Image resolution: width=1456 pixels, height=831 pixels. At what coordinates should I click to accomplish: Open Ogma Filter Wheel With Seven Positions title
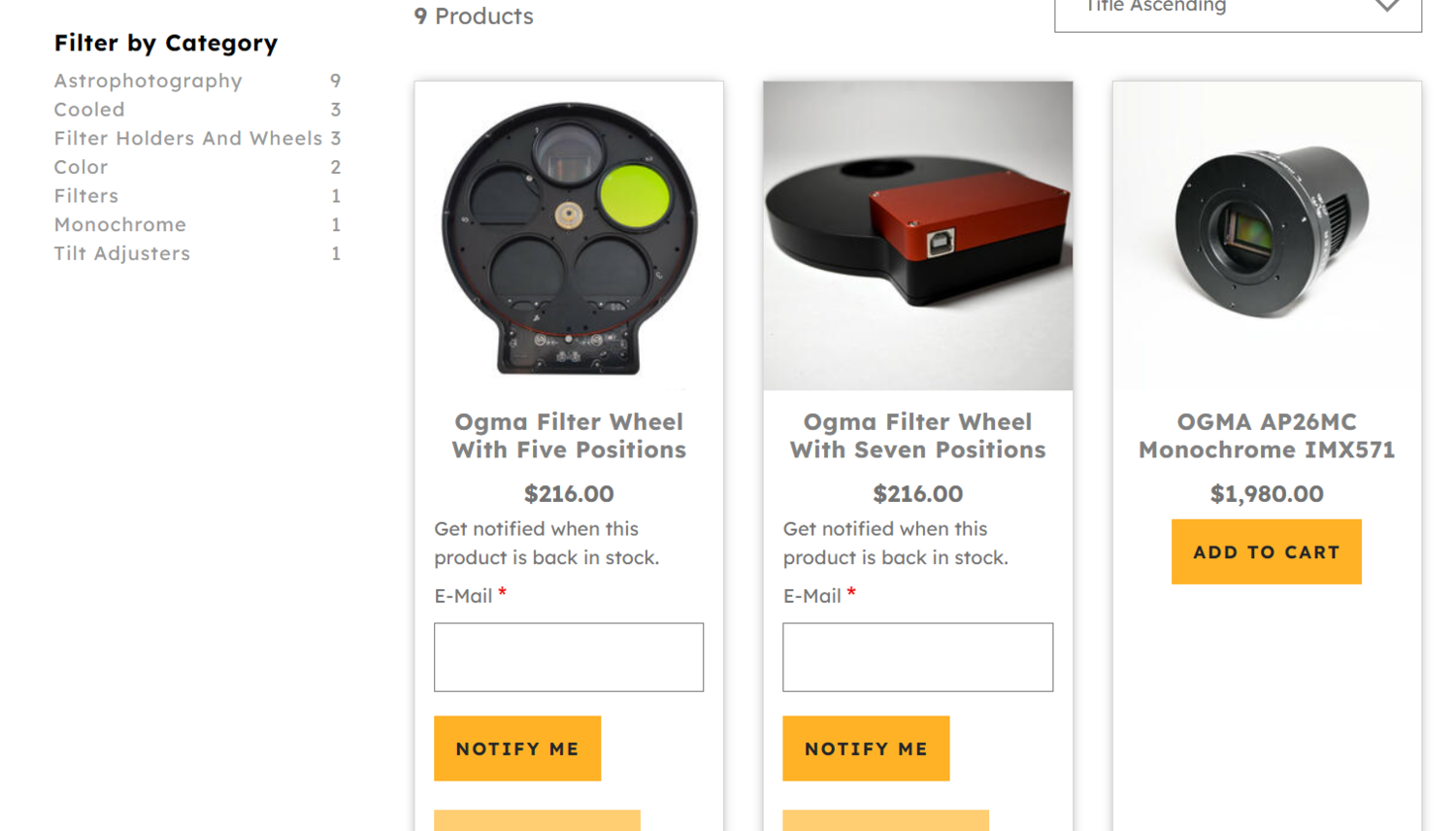918,436
